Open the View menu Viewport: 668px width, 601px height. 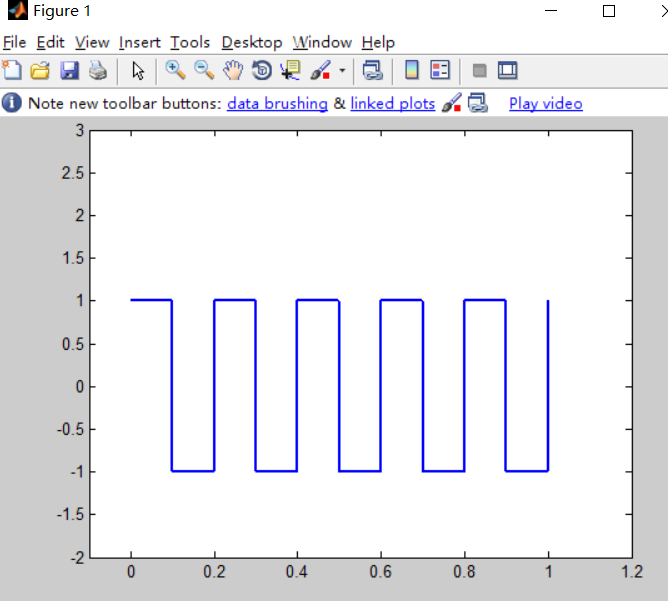92,43
